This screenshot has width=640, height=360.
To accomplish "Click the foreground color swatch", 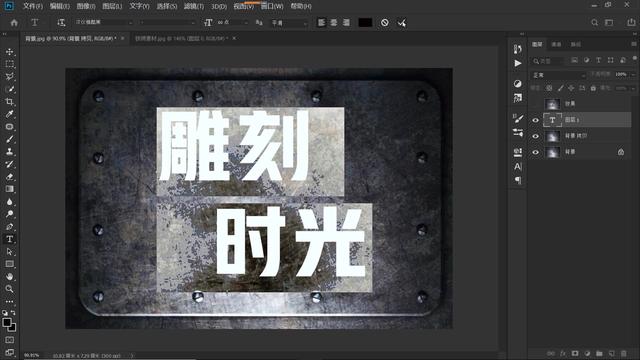I will click(x=7, y=322).
